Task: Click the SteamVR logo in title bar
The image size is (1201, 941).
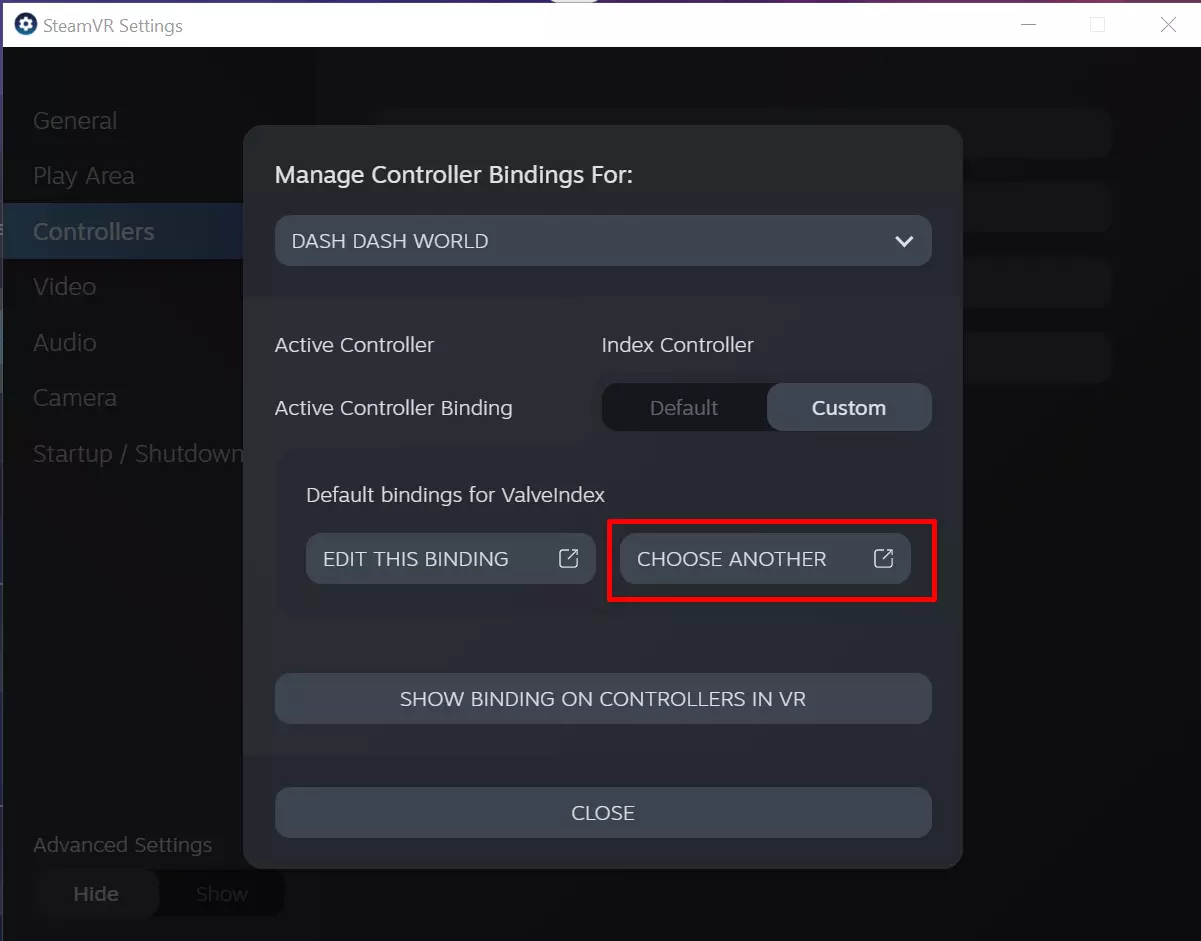Action: pos(25,25)
